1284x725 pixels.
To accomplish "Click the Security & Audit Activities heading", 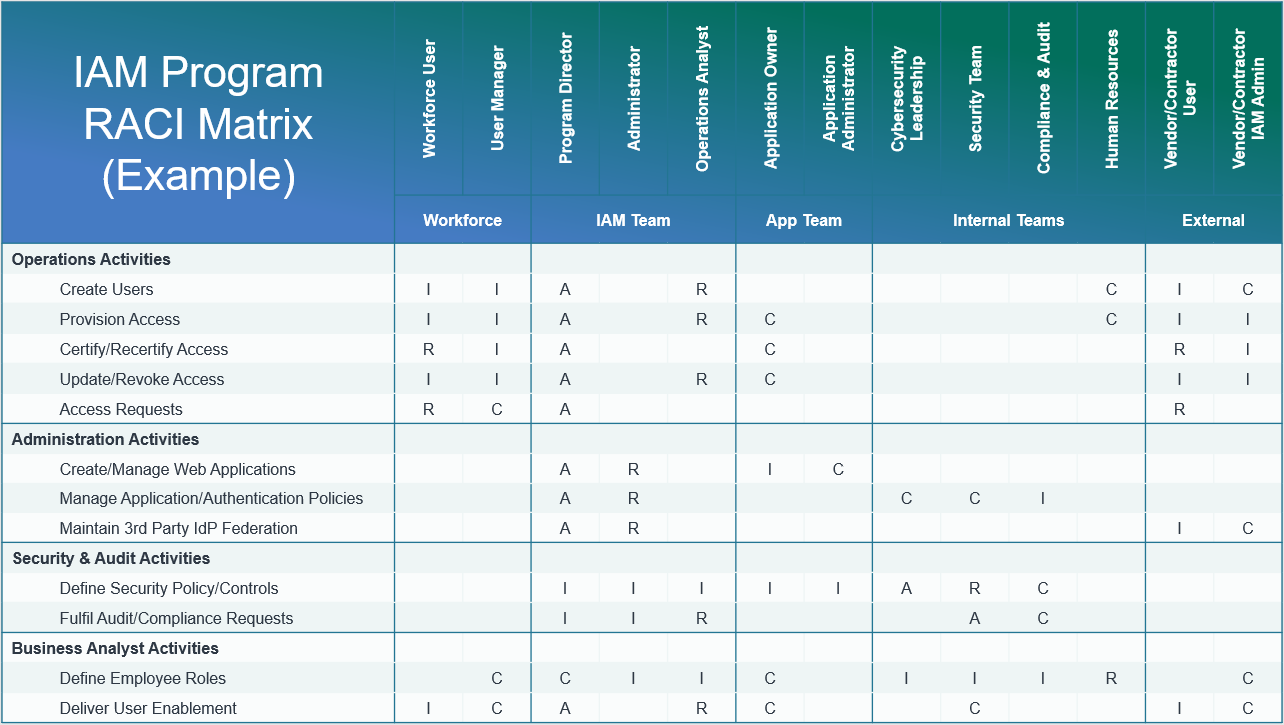I will tap(111, 558).
